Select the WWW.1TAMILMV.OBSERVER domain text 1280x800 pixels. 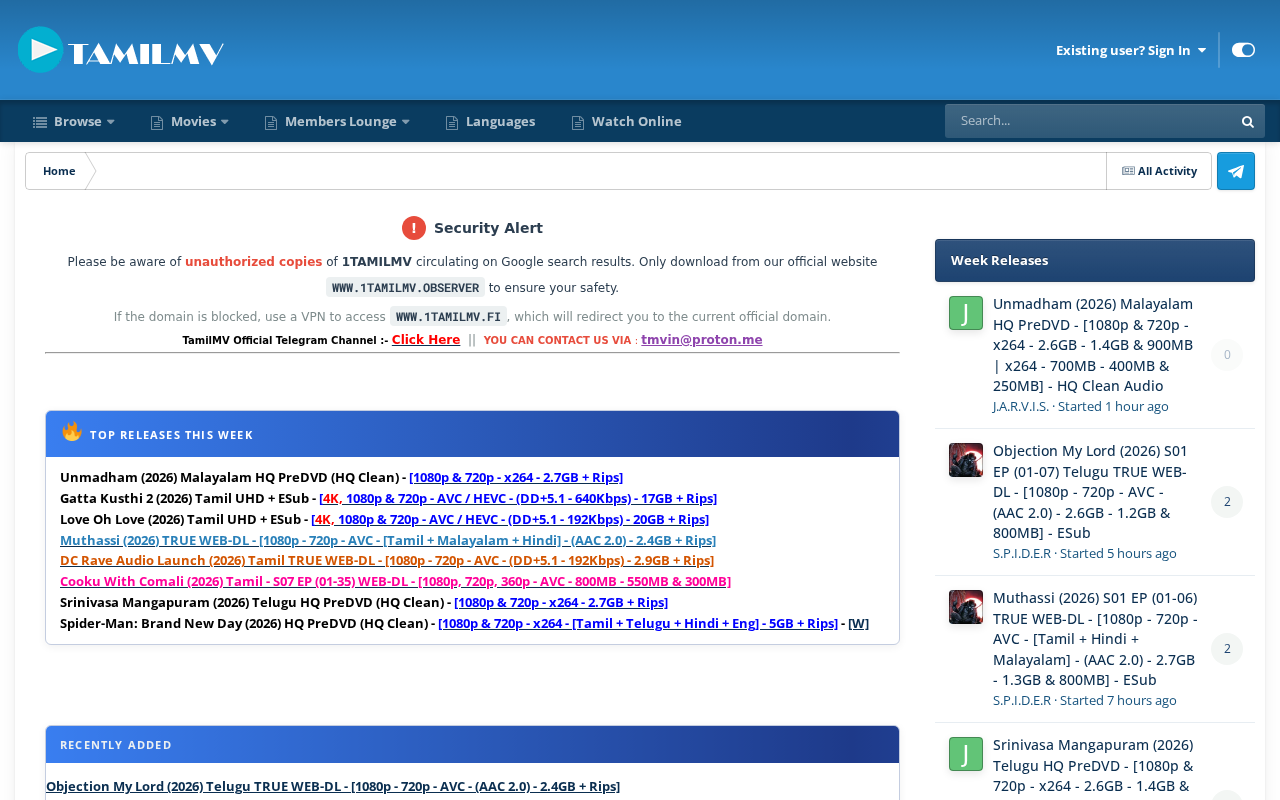(x=405, y=288)
